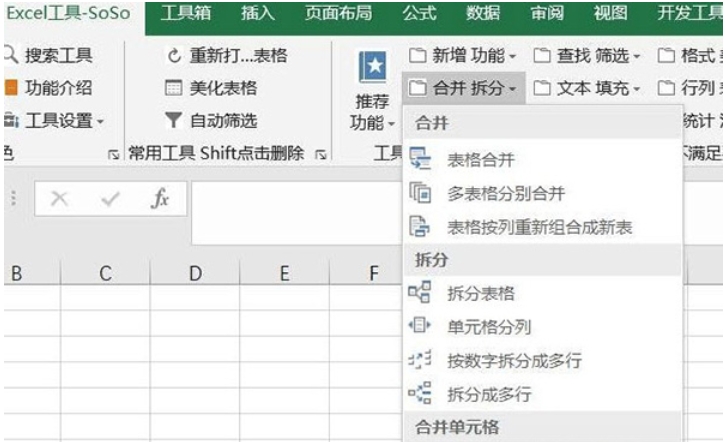Click the 单元格分列 icon
Screen dimensions: 726x442
point(420,325)
